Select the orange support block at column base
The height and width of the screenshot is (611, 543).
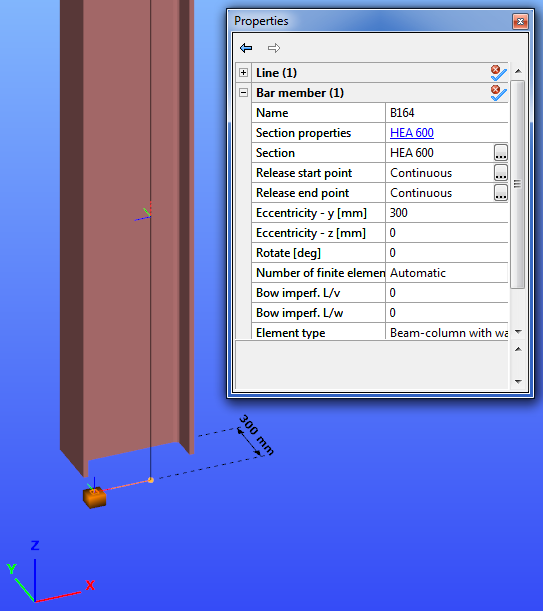coord(94,498)
